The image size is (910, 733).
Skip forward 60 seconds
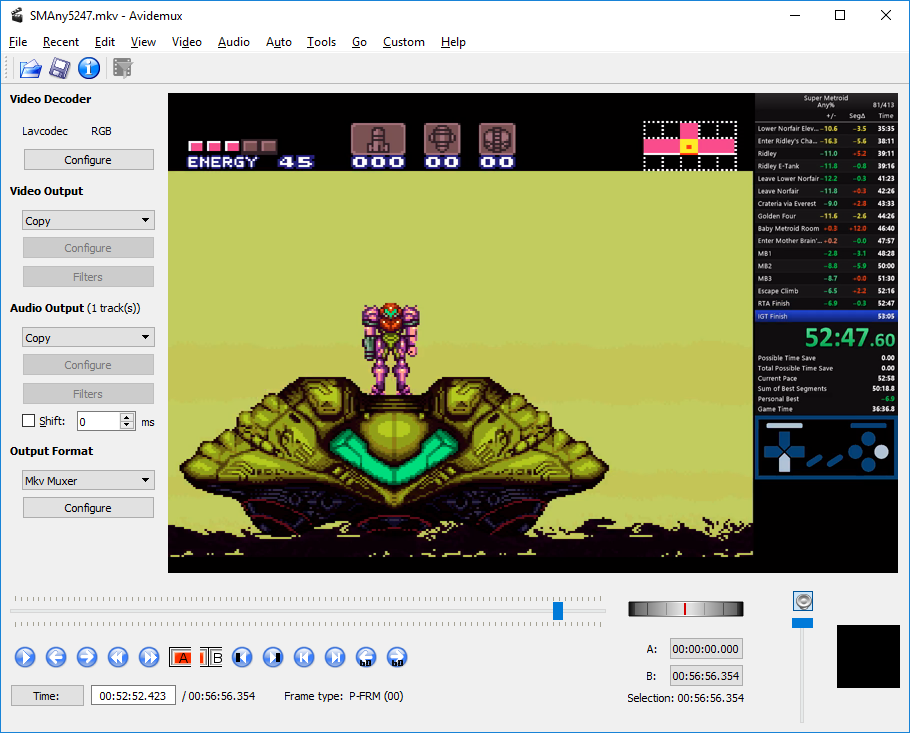click(x=397, y=657)
